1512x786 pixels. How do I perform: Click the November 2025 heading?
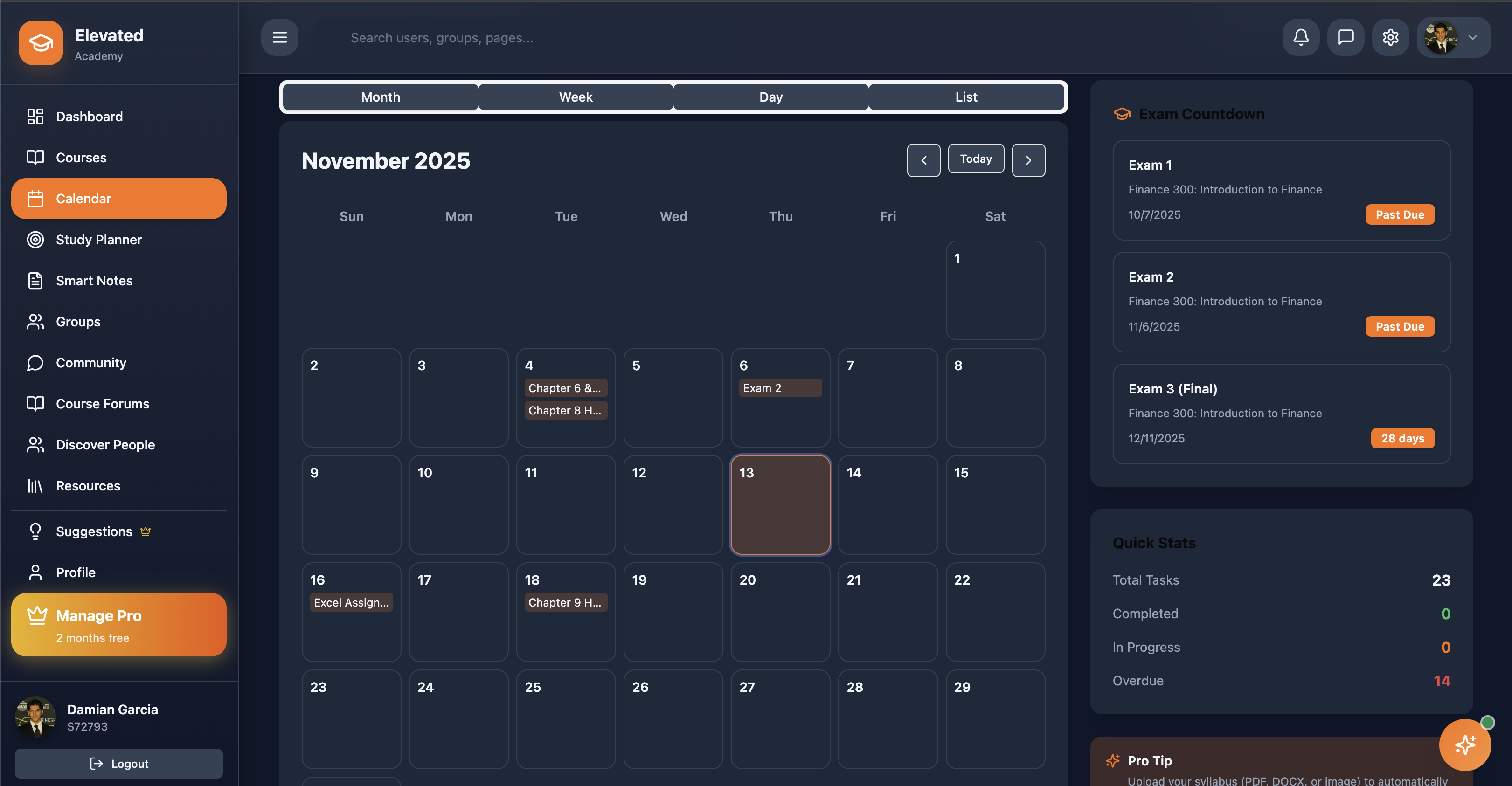(x=386, y=161)
